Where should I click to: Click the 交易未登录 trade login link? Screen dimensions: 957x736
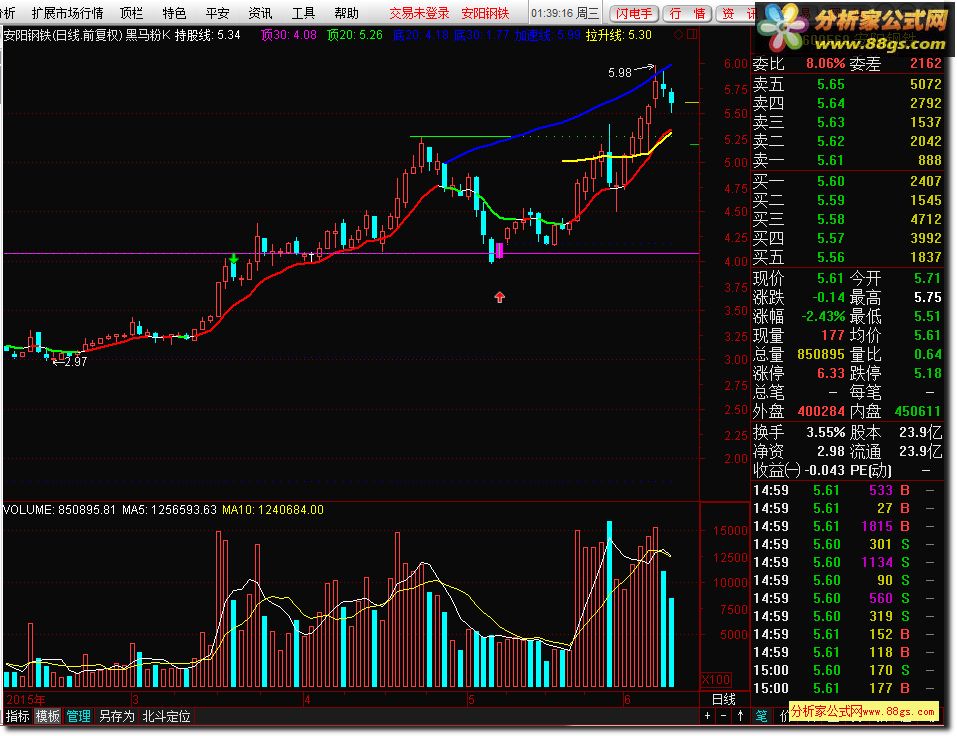click(x=419, y=13)
